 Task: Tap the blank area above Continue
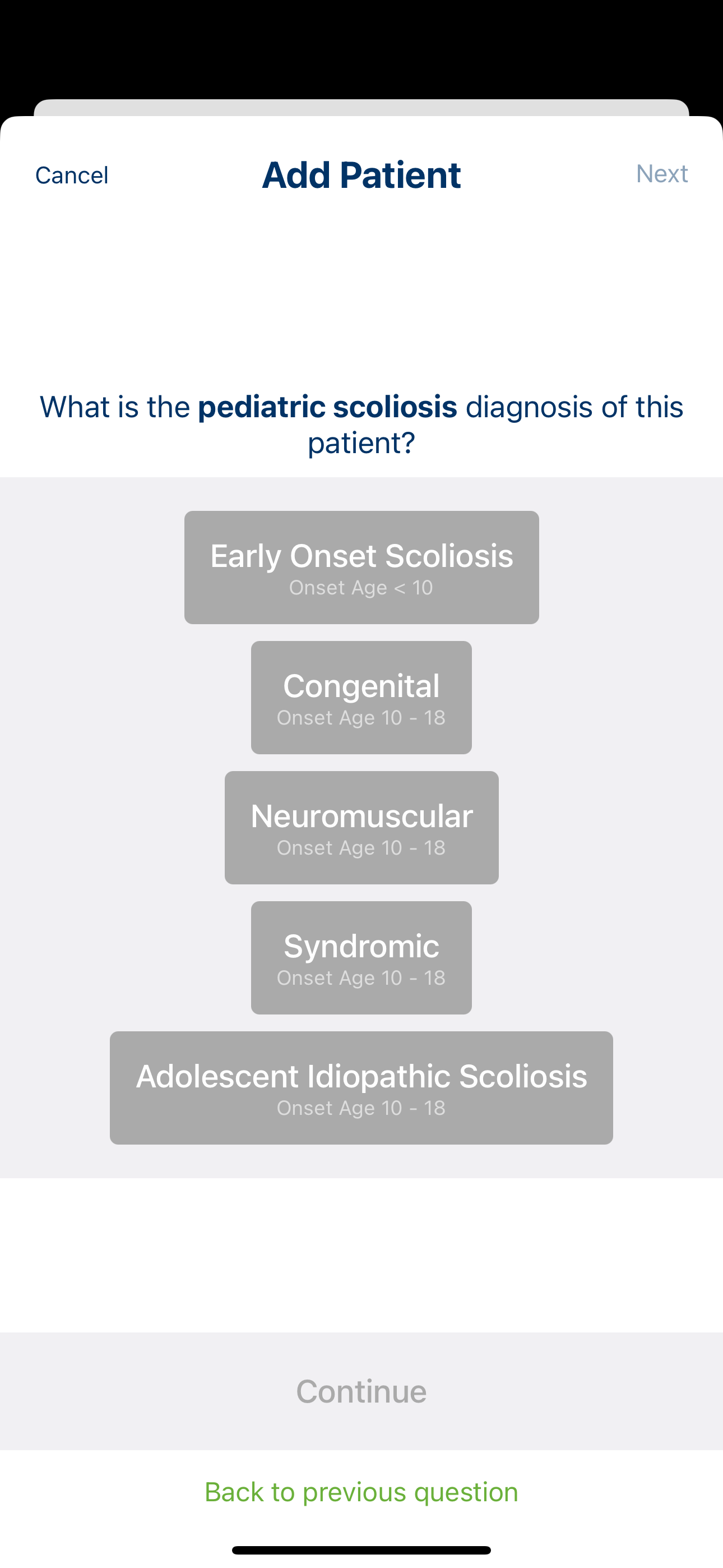pyautogui.click(x=361, y=1255)
